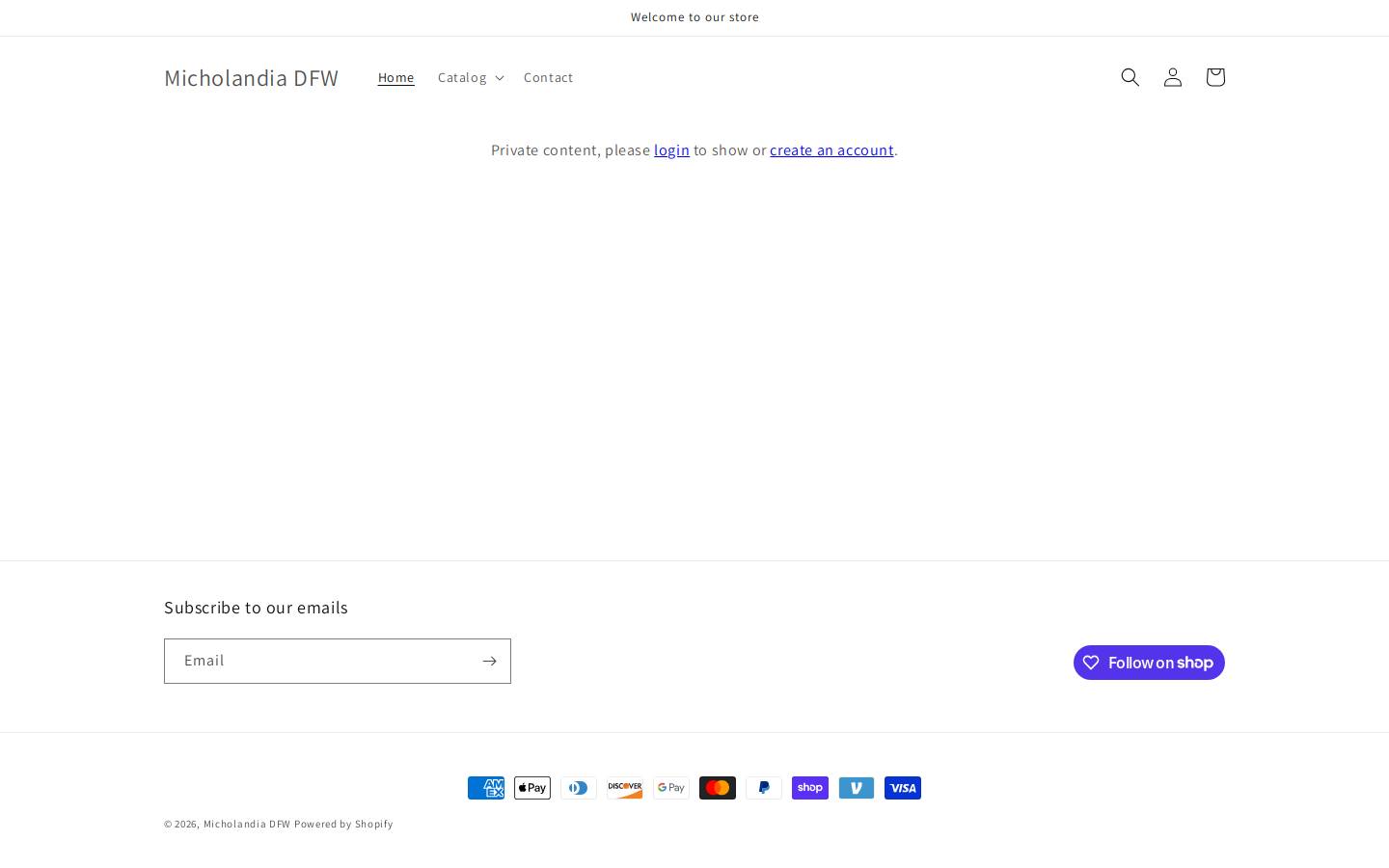Click the American Express payment icon
This screenshot has height=868, width=1389.
pyautogui.click(x=486, y=788)
